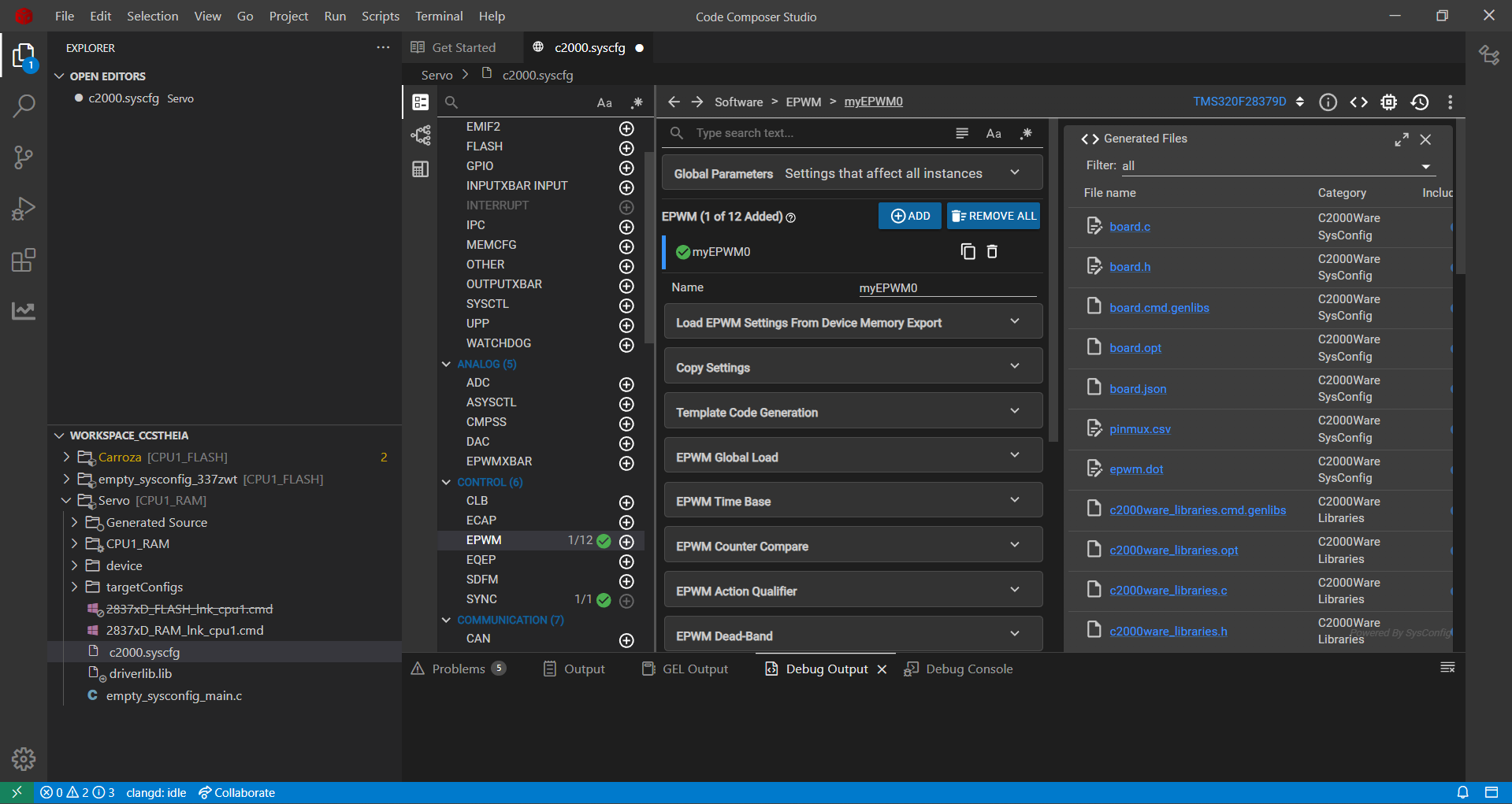Switch to the Problems tab
The image size is (1512, 804).
459,669
